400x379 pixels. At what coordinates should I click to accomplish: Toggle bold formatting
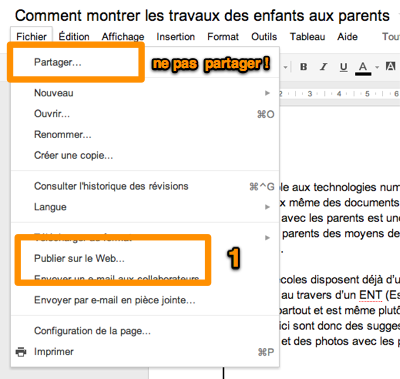coord(303,67)
